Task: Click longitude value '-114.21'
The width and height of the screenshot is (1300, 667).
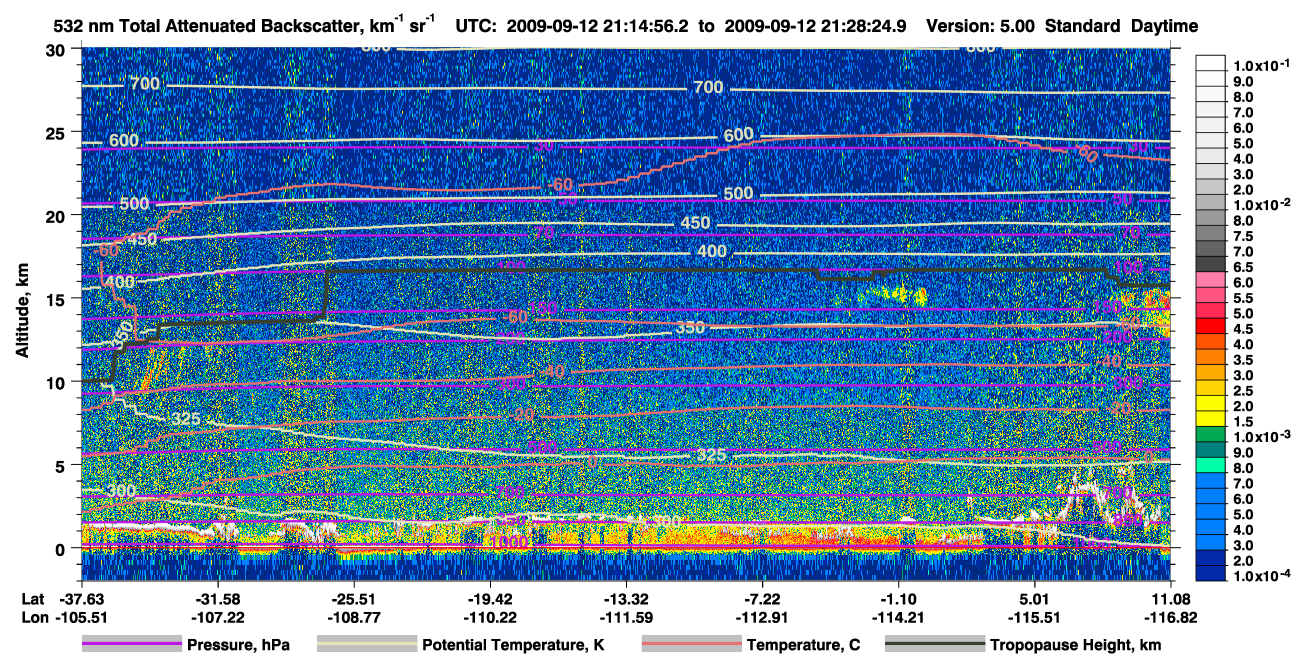Action: tap(899, 617)
